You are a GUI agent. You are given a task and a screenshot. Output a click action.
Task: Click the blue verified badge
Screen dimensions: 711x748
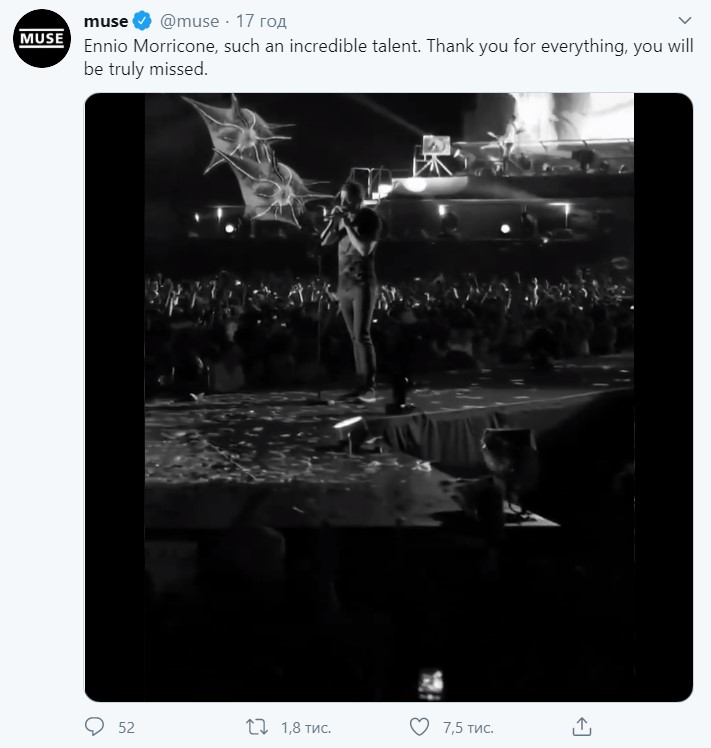click(143, 21)
